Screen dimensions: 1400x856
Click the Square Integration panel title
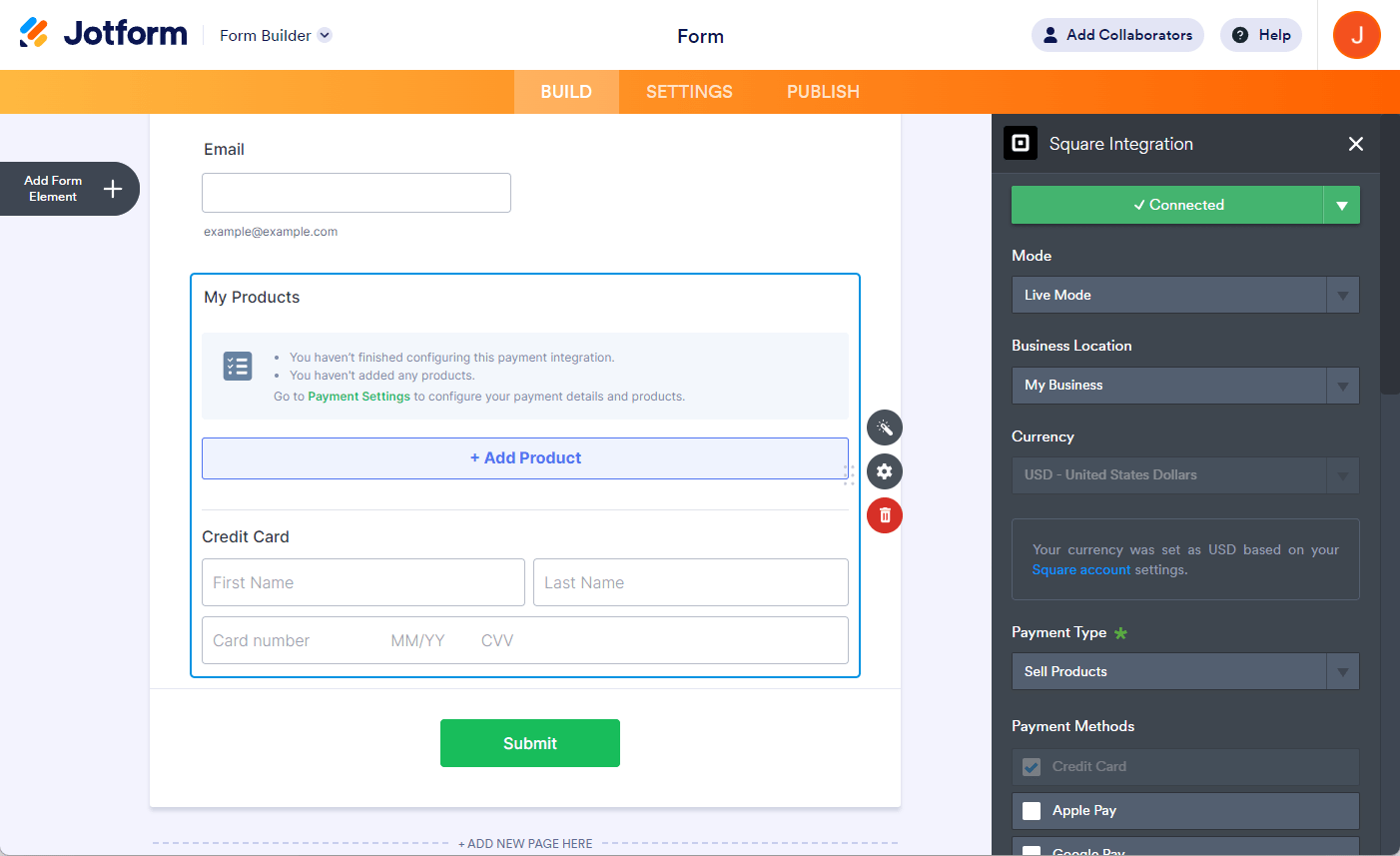click(x=1121, y=144)
